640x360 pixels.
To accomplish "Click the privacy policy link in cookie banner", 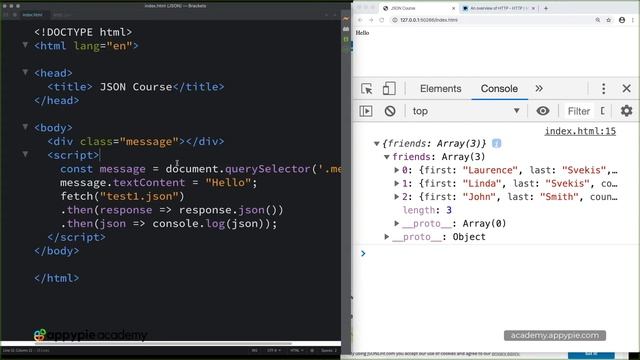I will (x=505, y=354).
